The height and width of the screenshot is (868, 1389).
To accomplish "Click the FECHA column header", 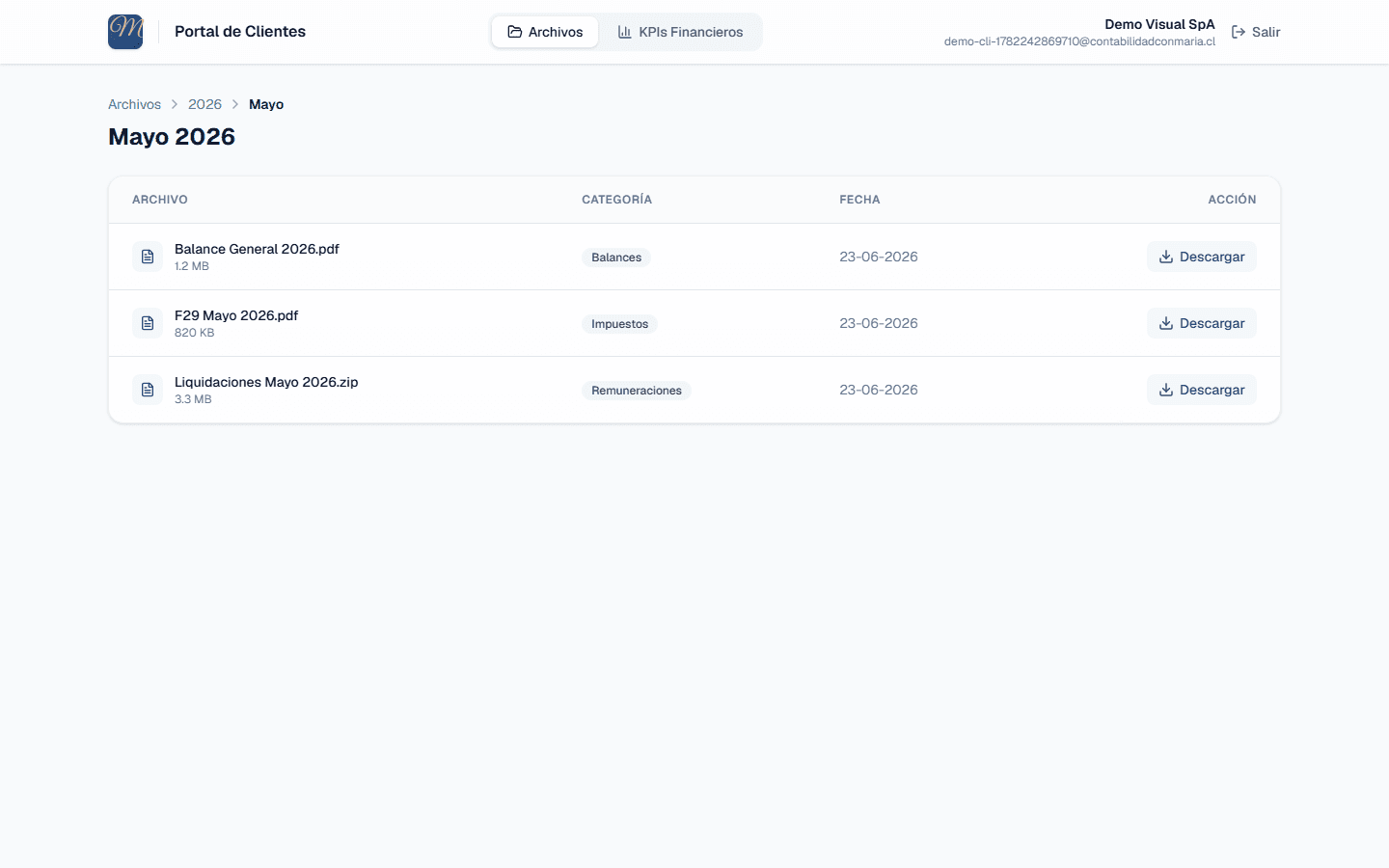I will click(x=859, y=200).
